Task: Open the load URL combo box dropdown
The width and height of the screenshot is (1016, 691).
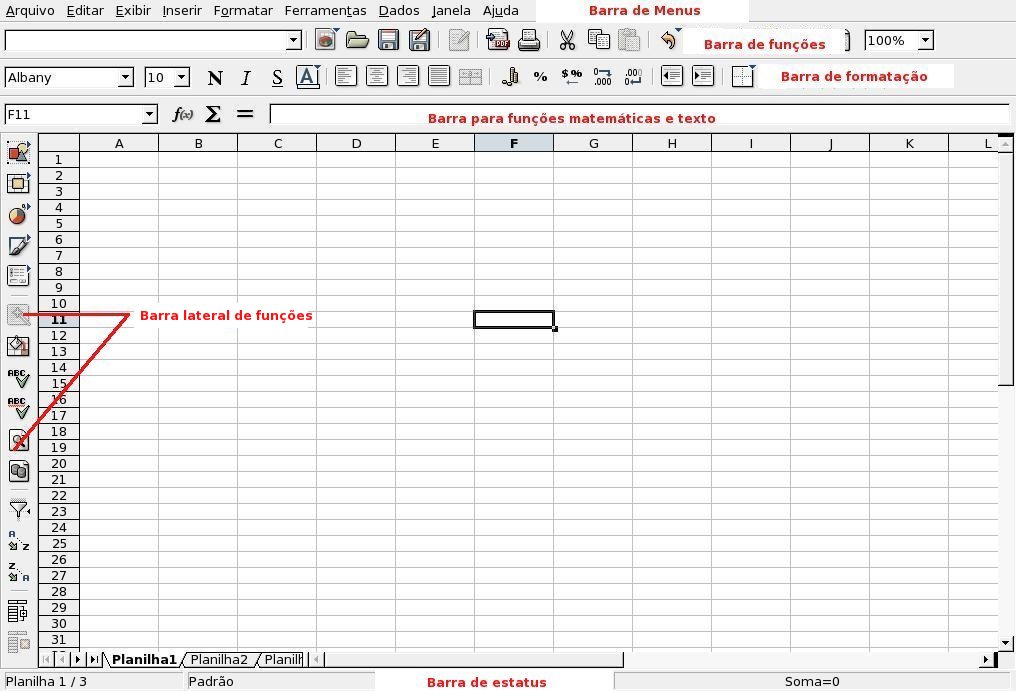Action: pos(294,40)
